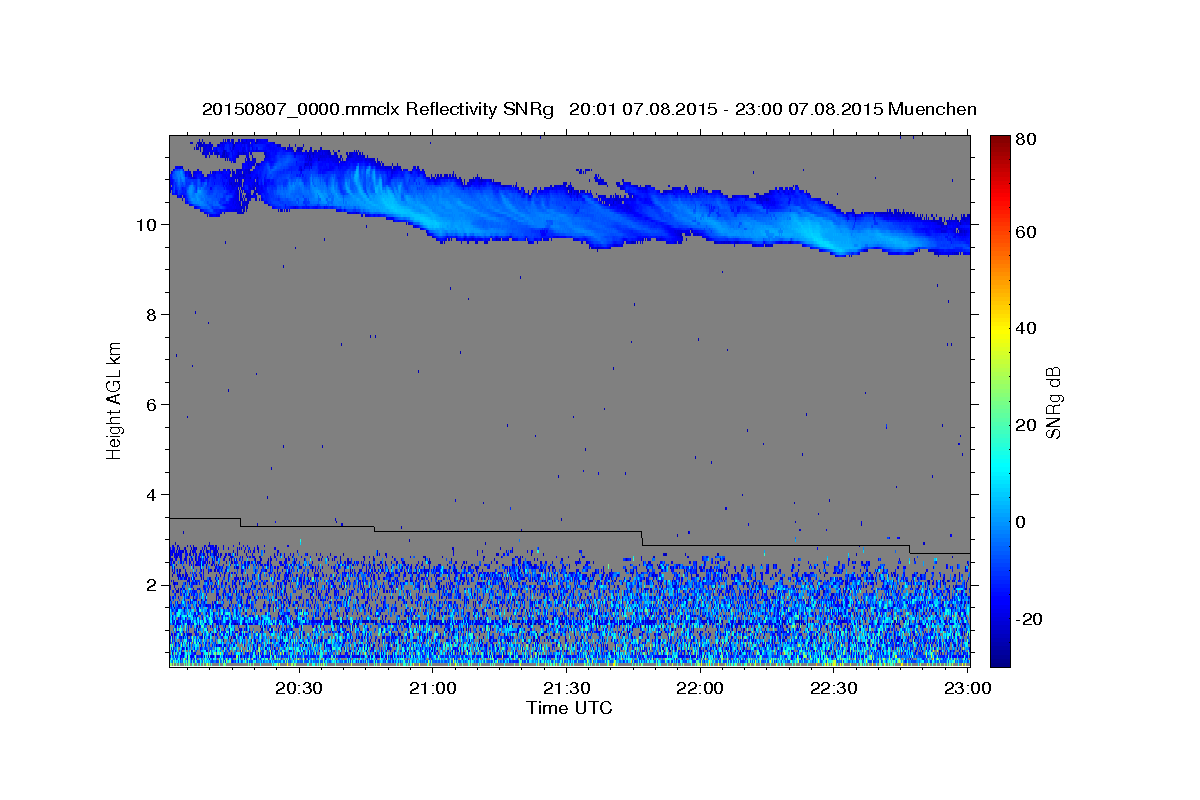This screenshot has height=800, width=1200.
Task: Click the colorbar value 60
Action: point(1027,232)
